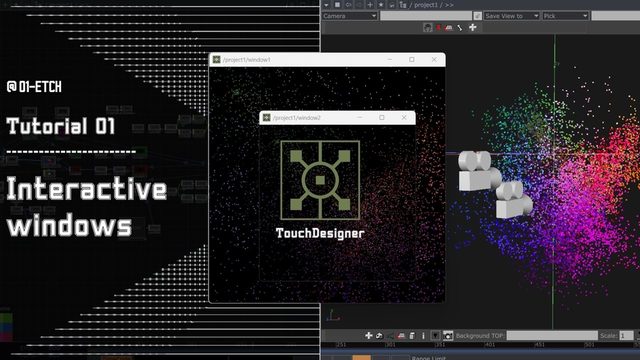Image resolution: width=640 pixels, height=360 pixels.
Task: Click the add plus icon in the path bar
Action: click(x=370, y=5)
